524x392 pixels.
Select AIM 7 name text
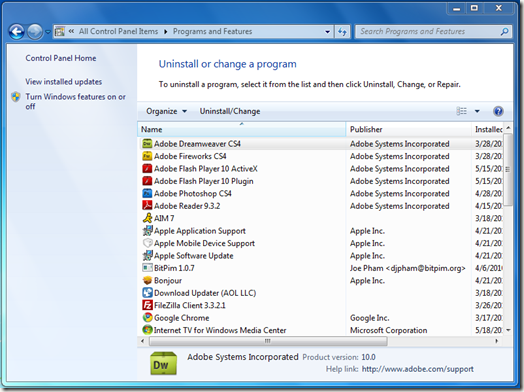(164, 218)
